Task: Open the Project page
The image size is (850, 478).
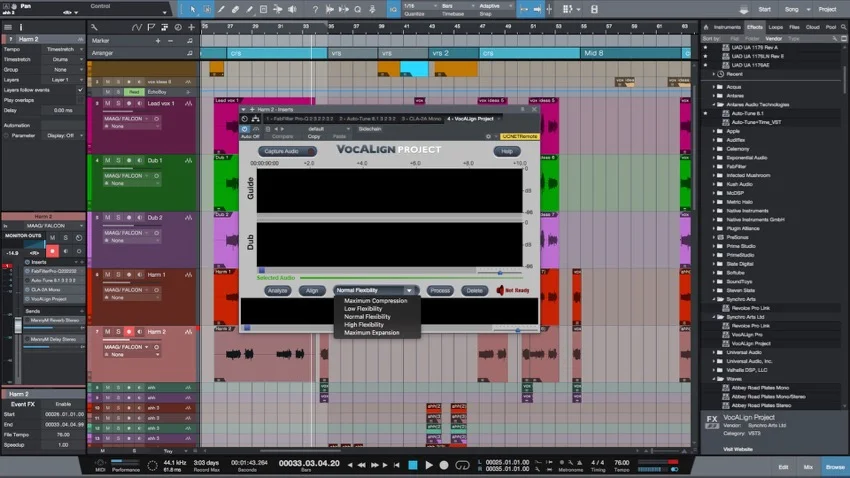Action: (x=827, y=9)
